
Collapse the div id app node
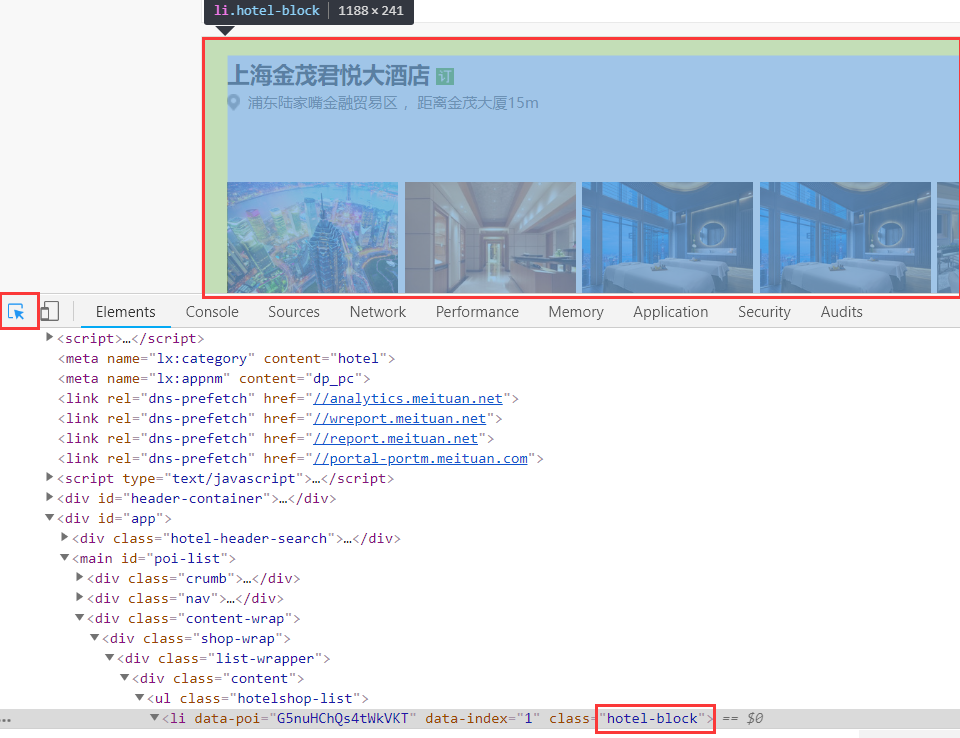[x=50, y=518]
